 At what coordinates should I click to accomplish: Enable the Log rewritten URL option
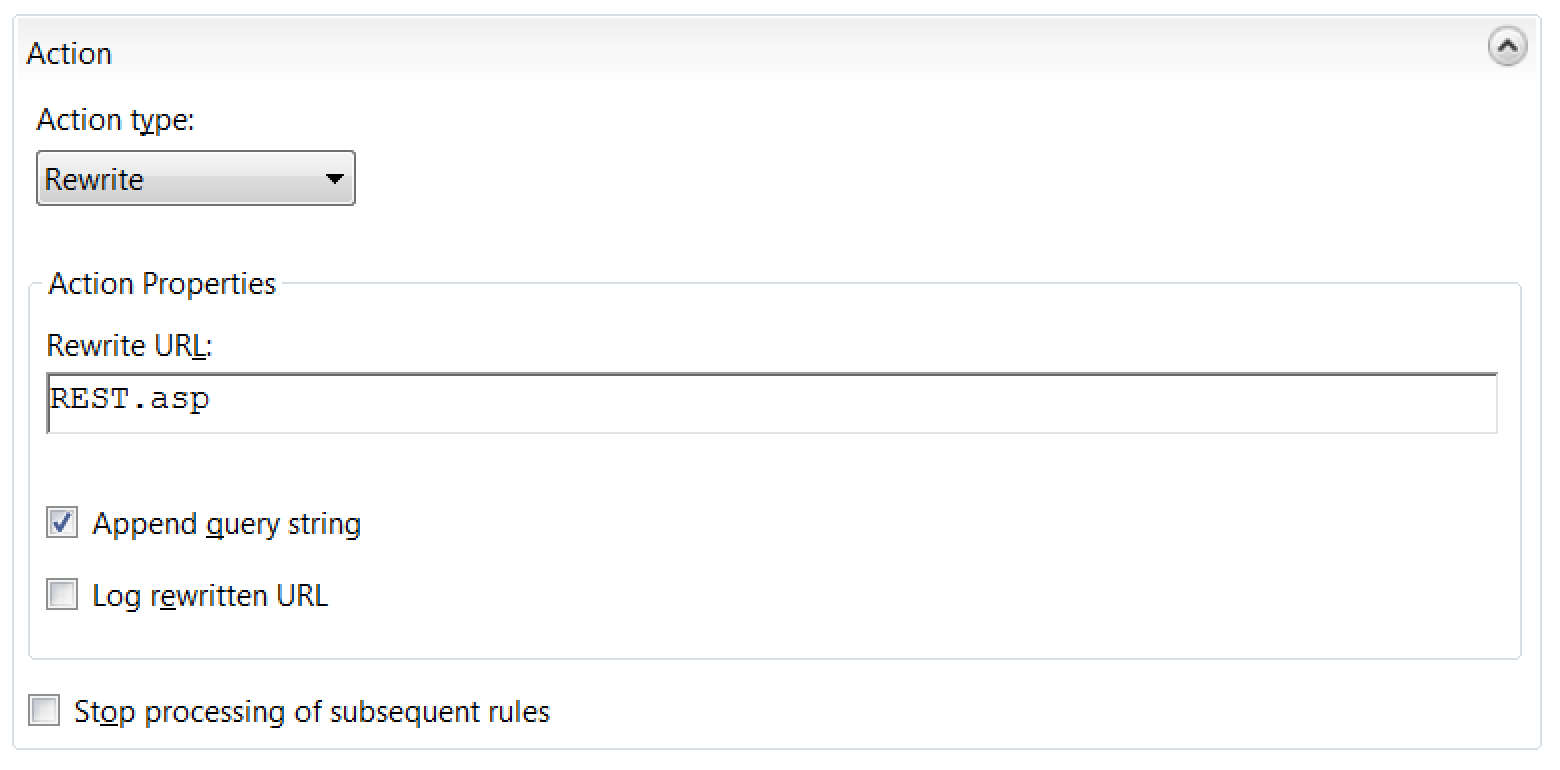[61, 594]
